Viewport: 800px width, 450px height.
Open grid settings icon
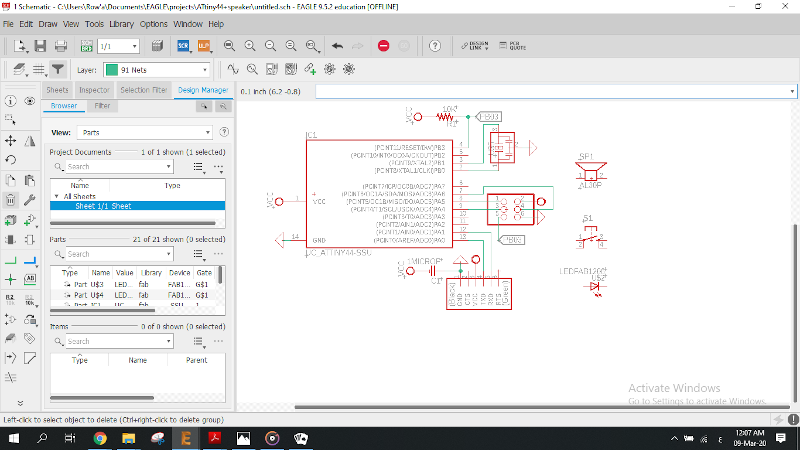[x=39, y=69]
